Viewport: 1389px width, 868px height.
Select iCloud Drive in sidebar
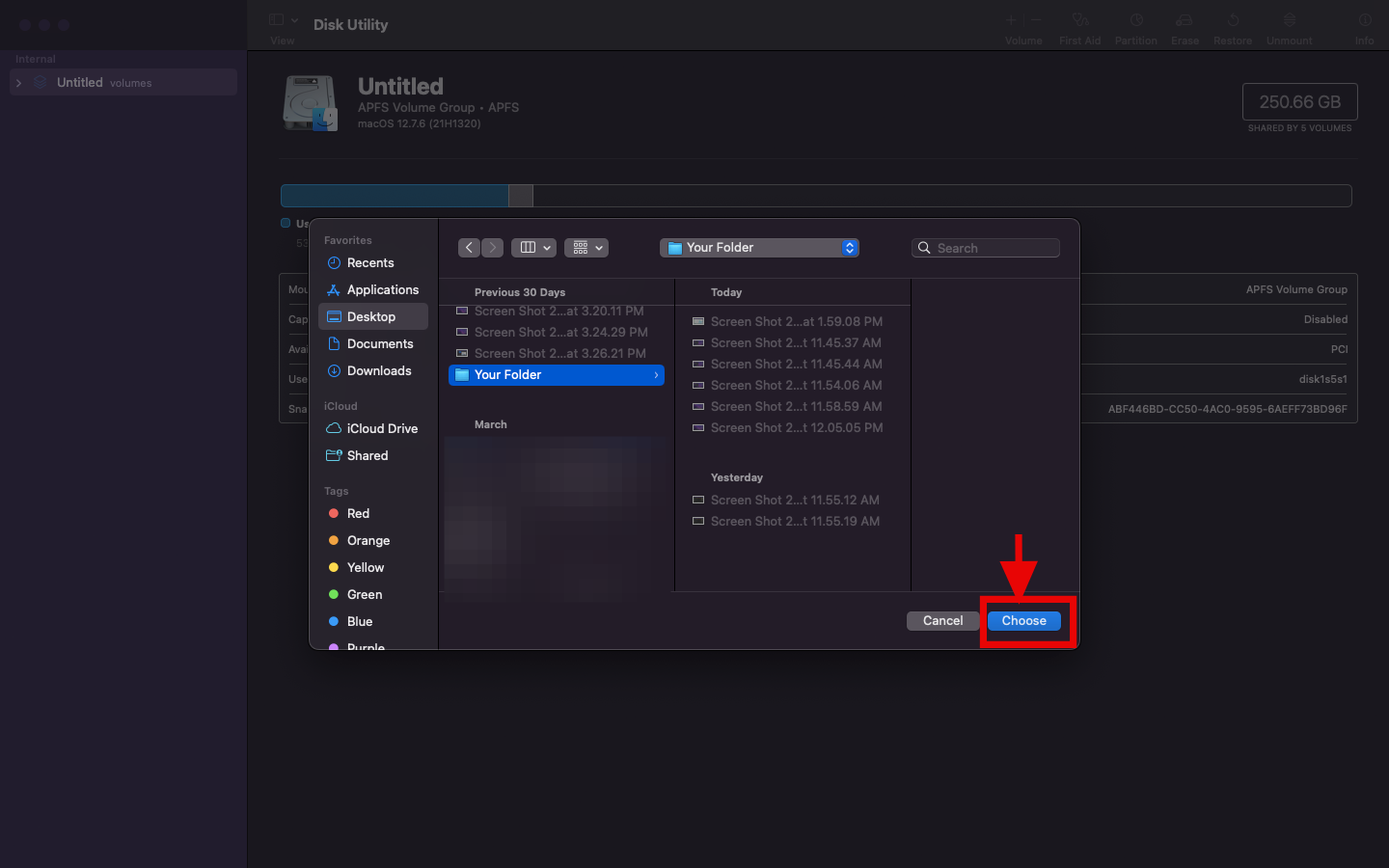tap(382, 429)
